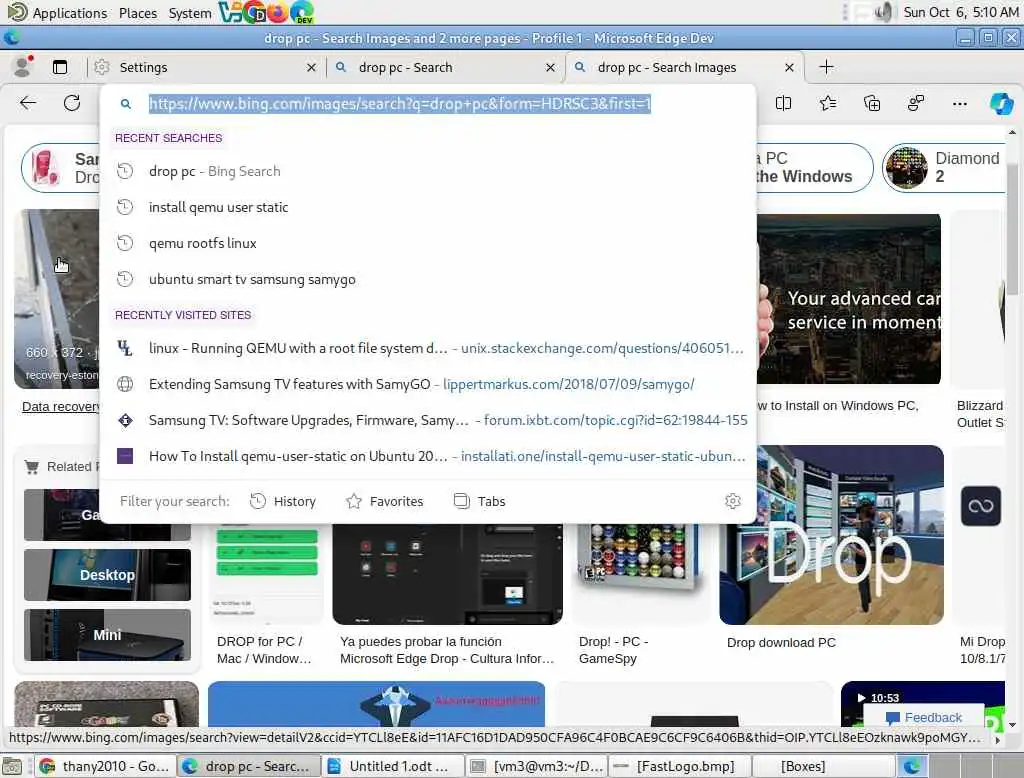The width and height of the screenshot is (1024, 778).
Task: Open 'Extending Samsung TV features with SamyGO' site
Action: tap(428, 384)
